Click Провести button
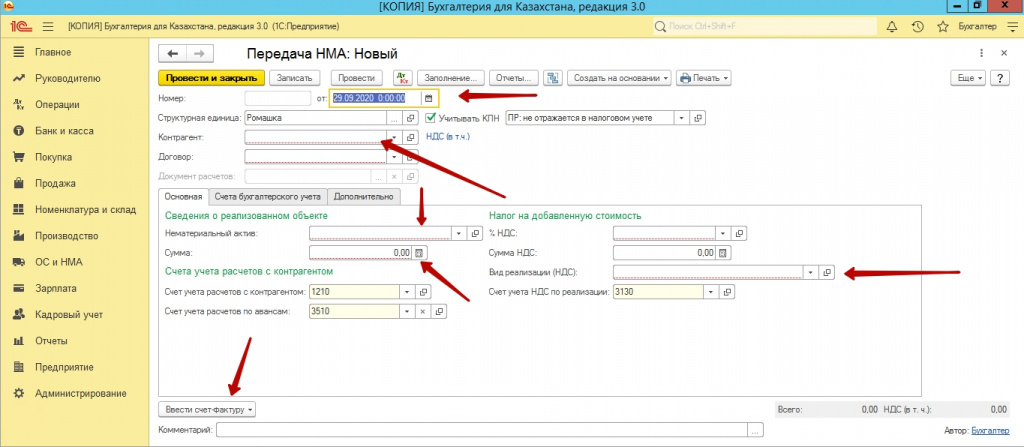The height and width of the screenshot is (447, 1024). tap(357, 78)
